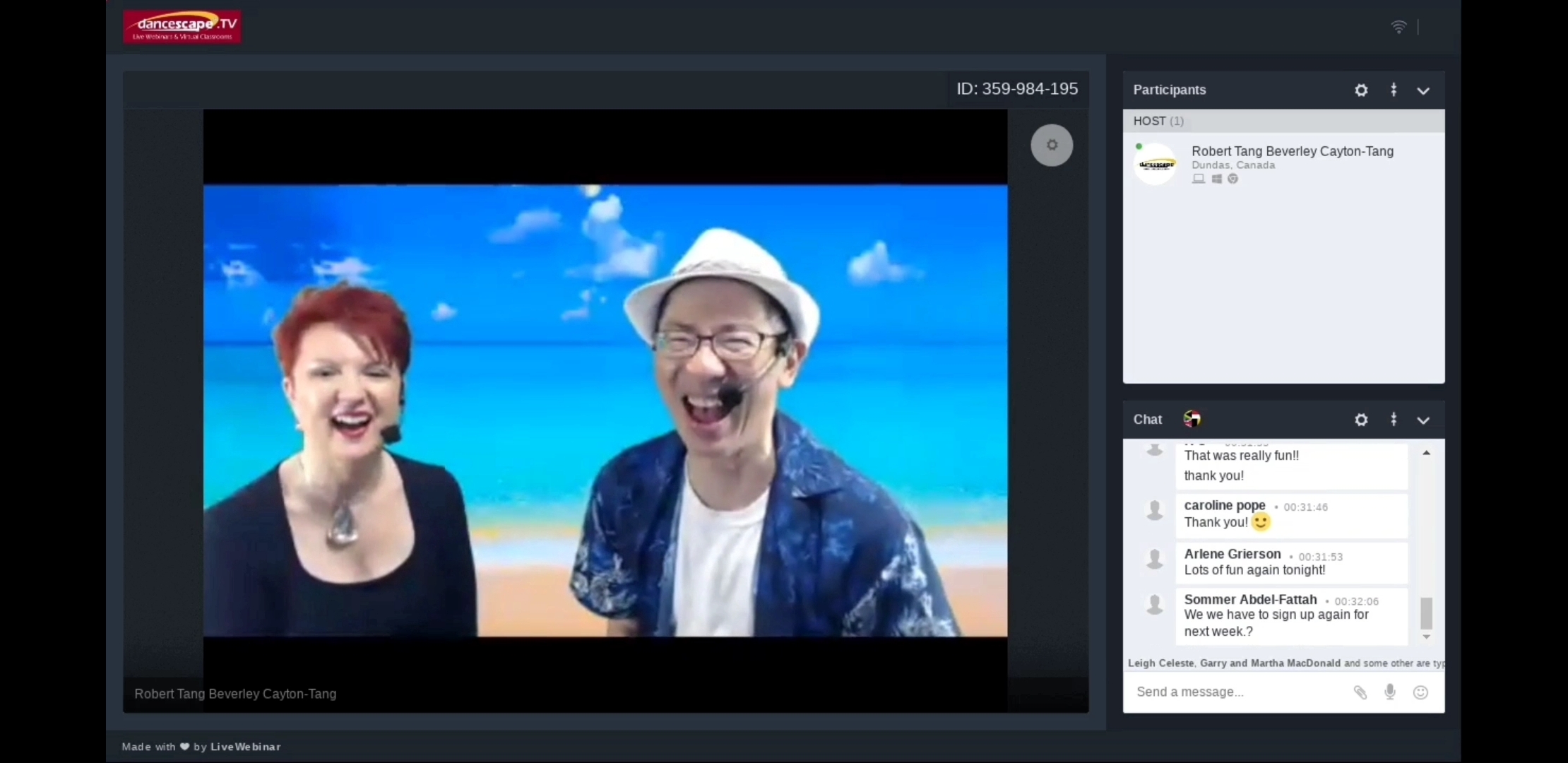Collapse the Participants panel chevron
The height and width of the screenshot is (763, 1568).
[1423, 91]
